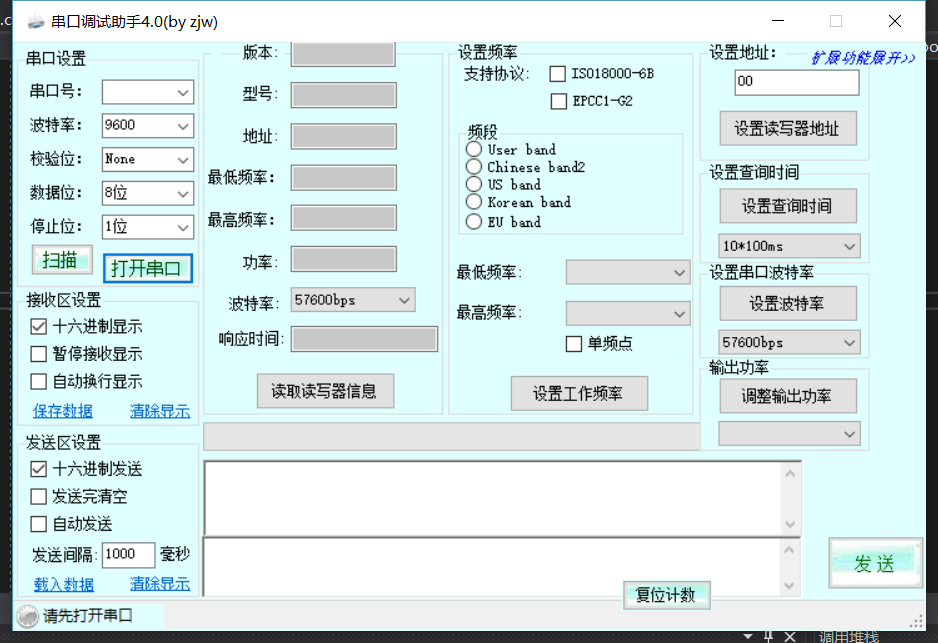Open the 串口号 port dropdown
Screen dimensions: 938x643
point(148,92)
